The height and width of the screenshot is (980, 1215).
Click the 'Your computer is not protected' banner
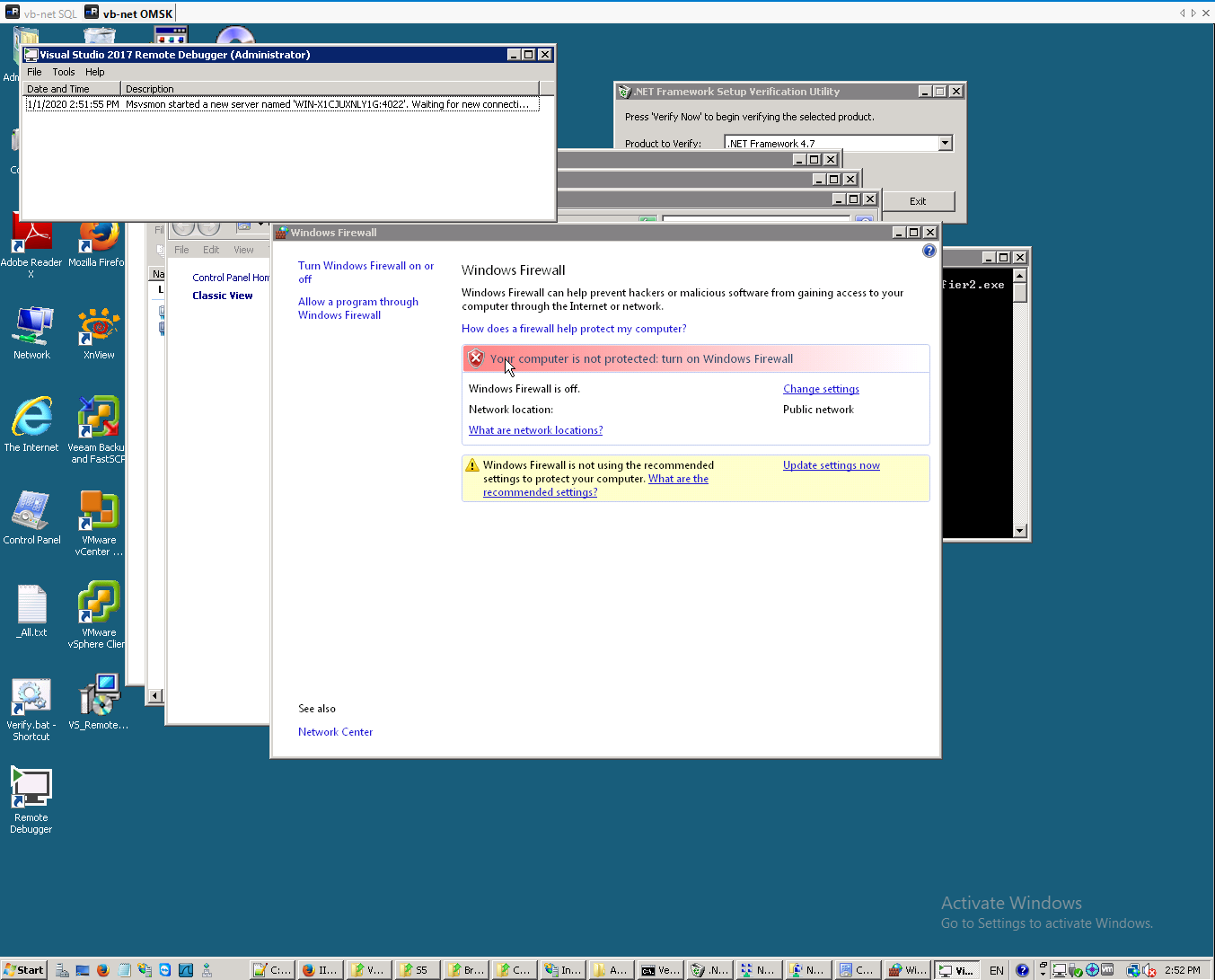point(696,358)
